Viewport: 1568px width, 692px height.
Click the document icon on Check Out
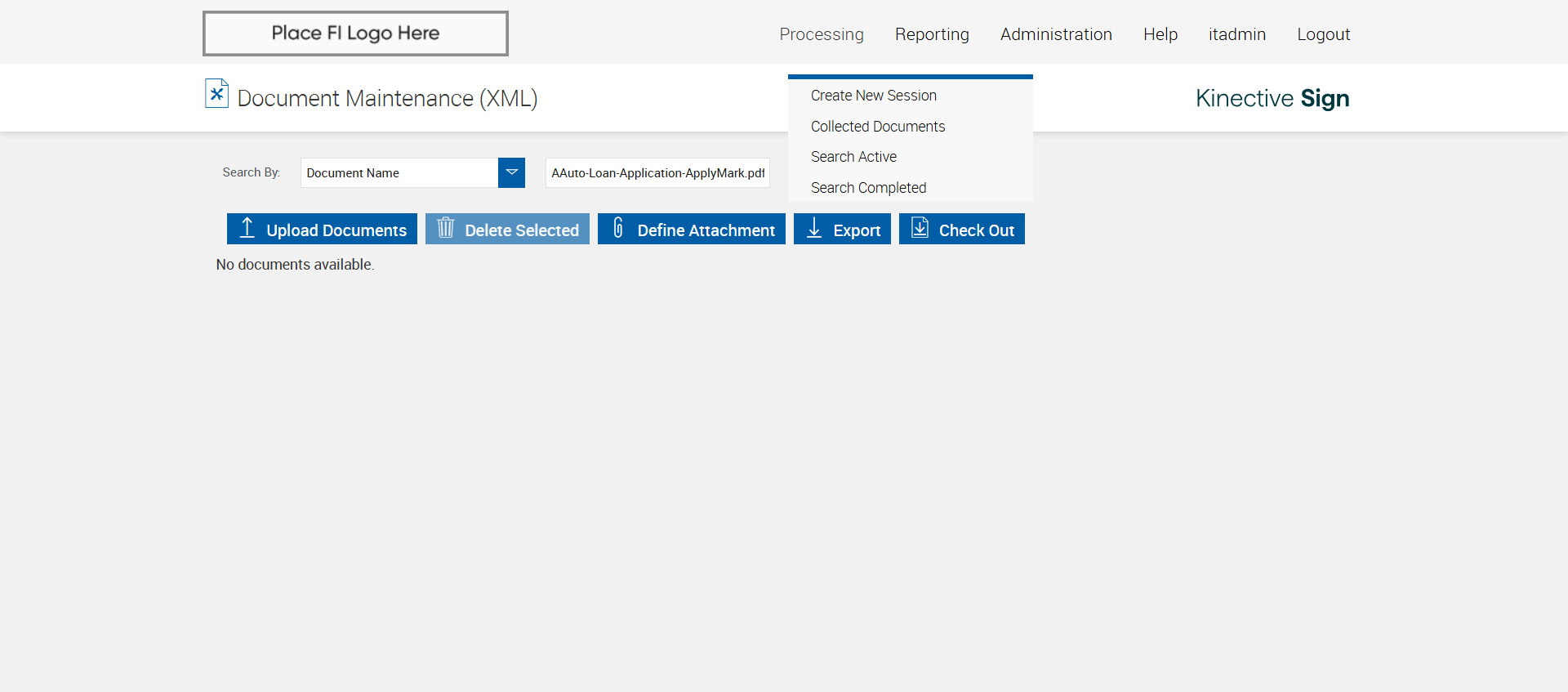click(920, 227)
